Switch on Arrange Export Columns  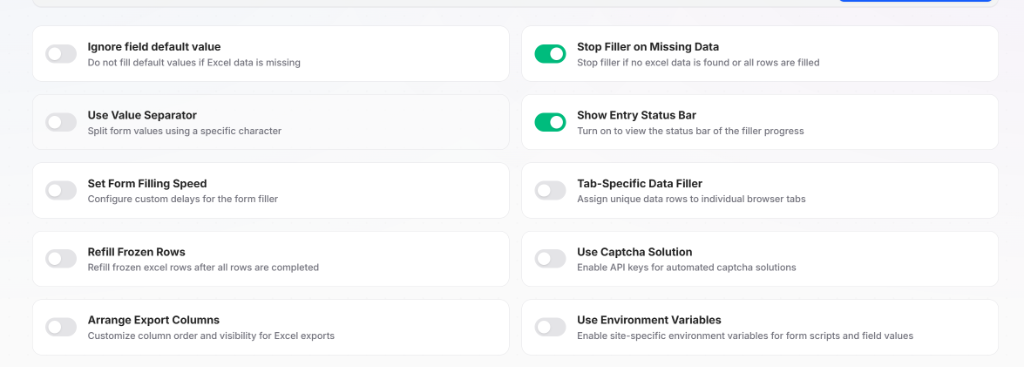[x=61, y=327]
